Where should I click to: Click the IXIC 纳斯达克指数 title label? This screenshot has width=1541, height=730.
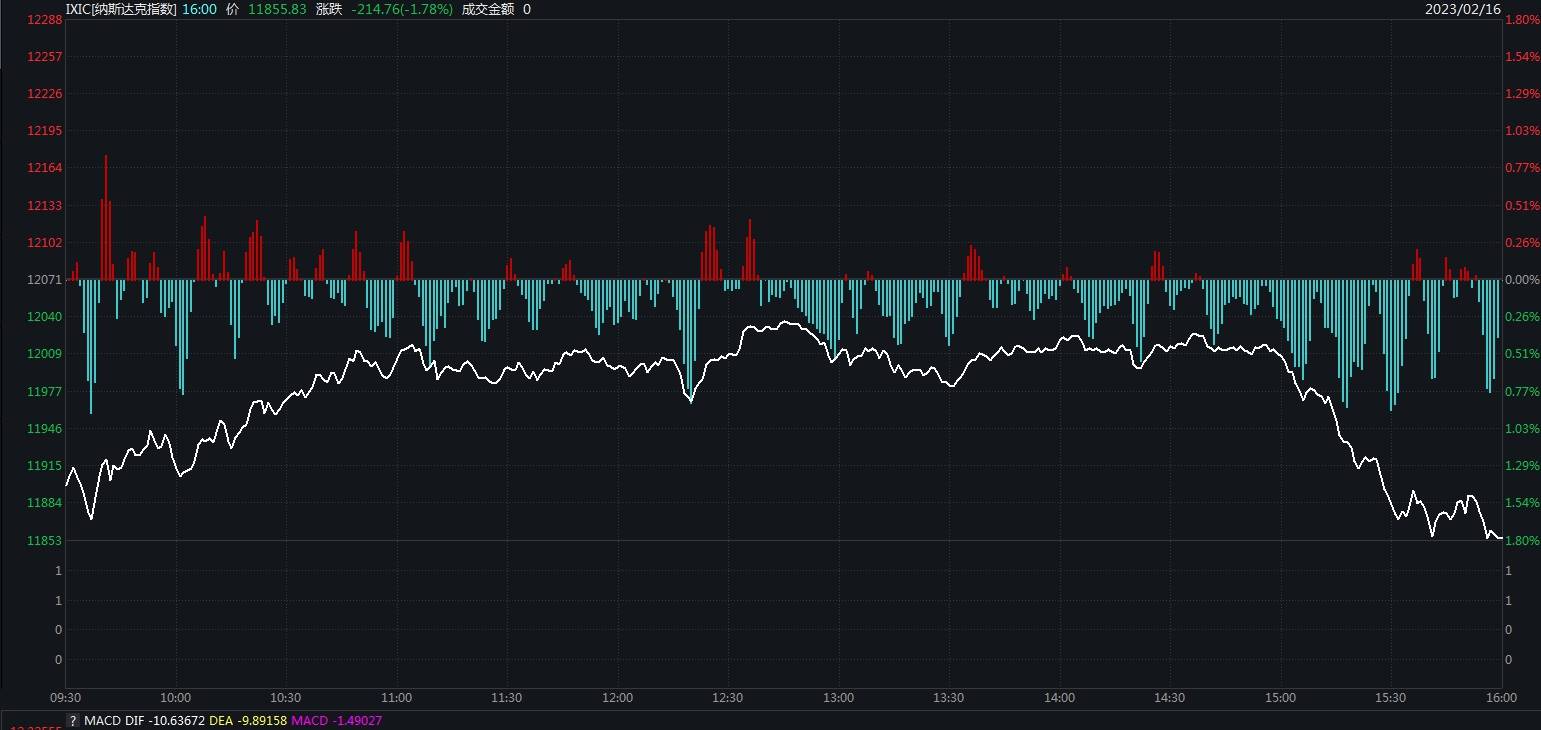[x=120, y=9]
